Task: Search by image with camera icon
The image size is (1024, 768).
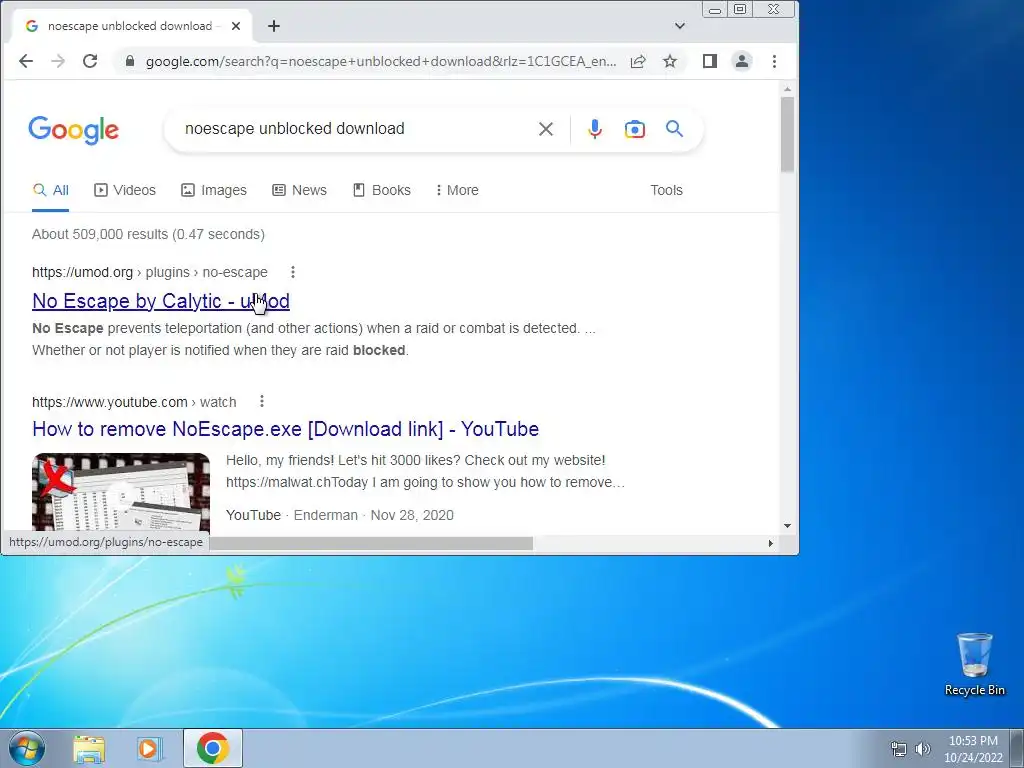Action: pos(635,129)
